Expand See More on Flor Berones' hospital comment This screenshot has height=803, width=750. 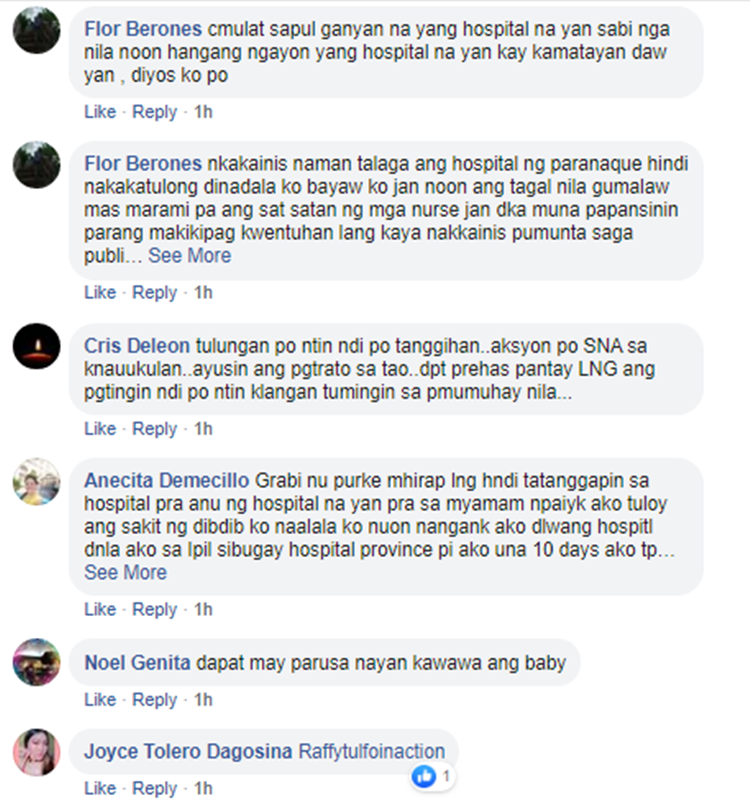point(189,256)
